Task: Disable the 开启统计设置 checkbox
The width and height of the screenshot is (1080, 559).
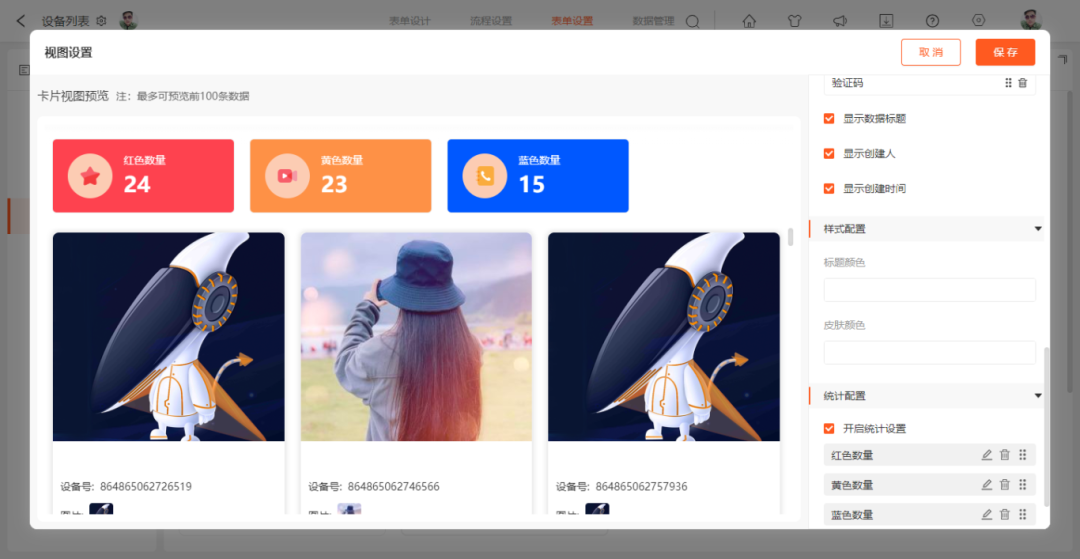Action: coord(829,429)
